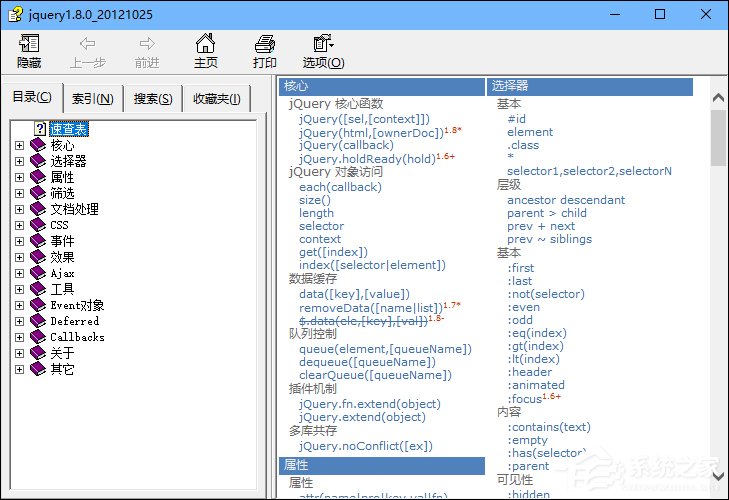The image size is (729, 500).
Task: Click the book icon beside 筛选
Action: (38, 193)
